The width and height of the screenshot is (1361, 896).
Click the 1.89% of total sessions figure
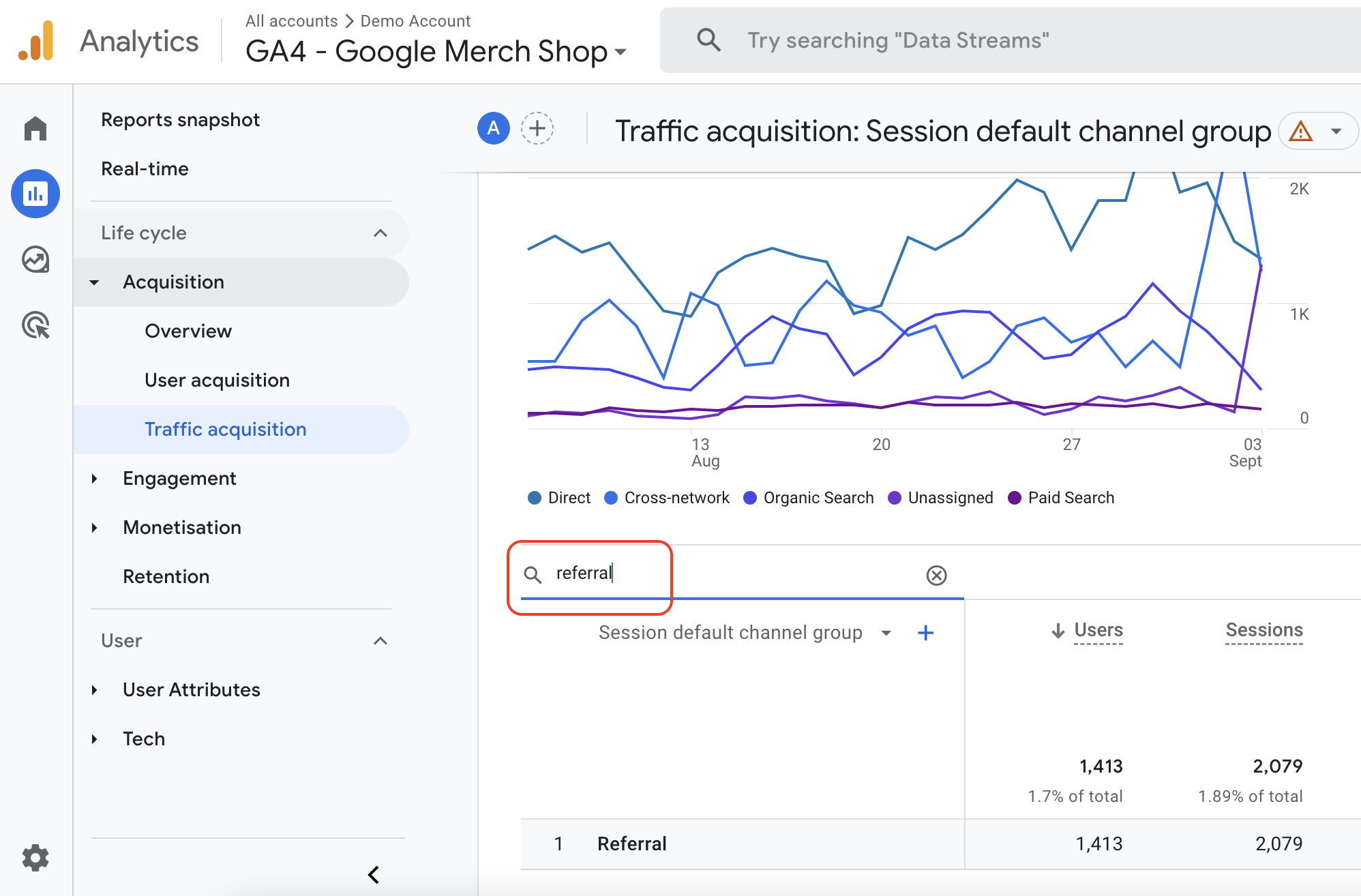pyautogui.click(x=1251, y=796)
